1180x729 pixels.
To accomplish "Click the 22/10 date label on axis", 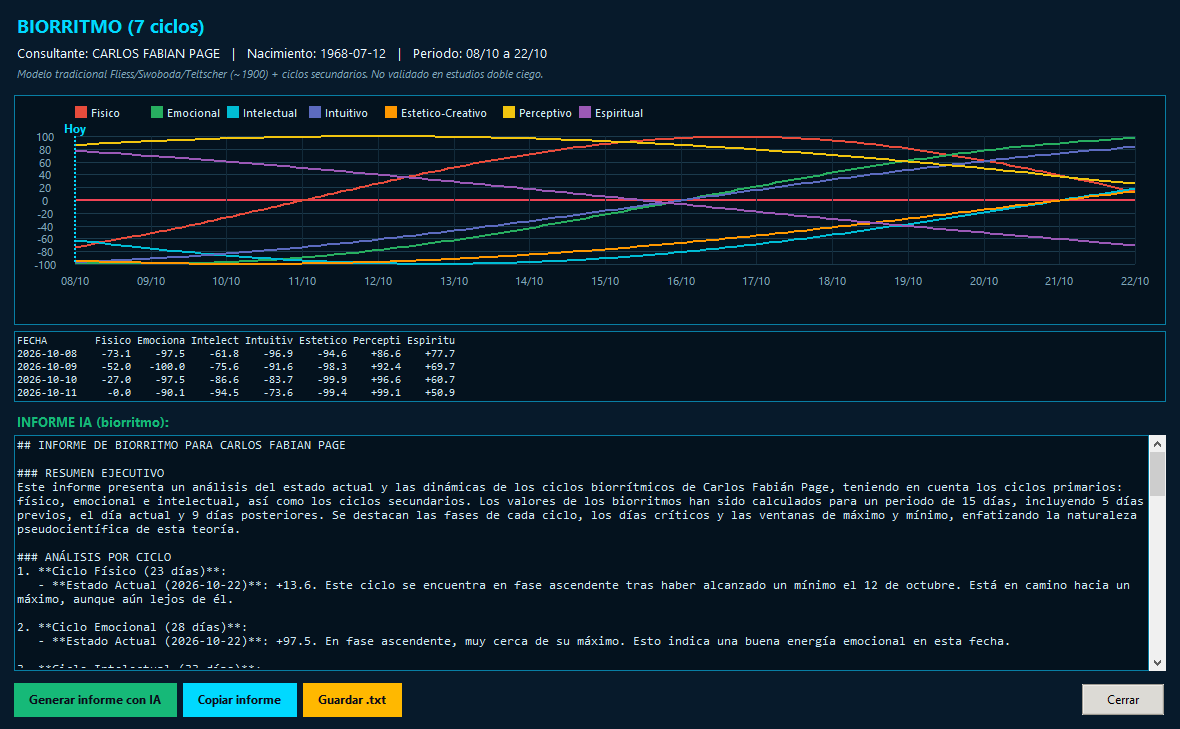I will [x=1135, y=281].
